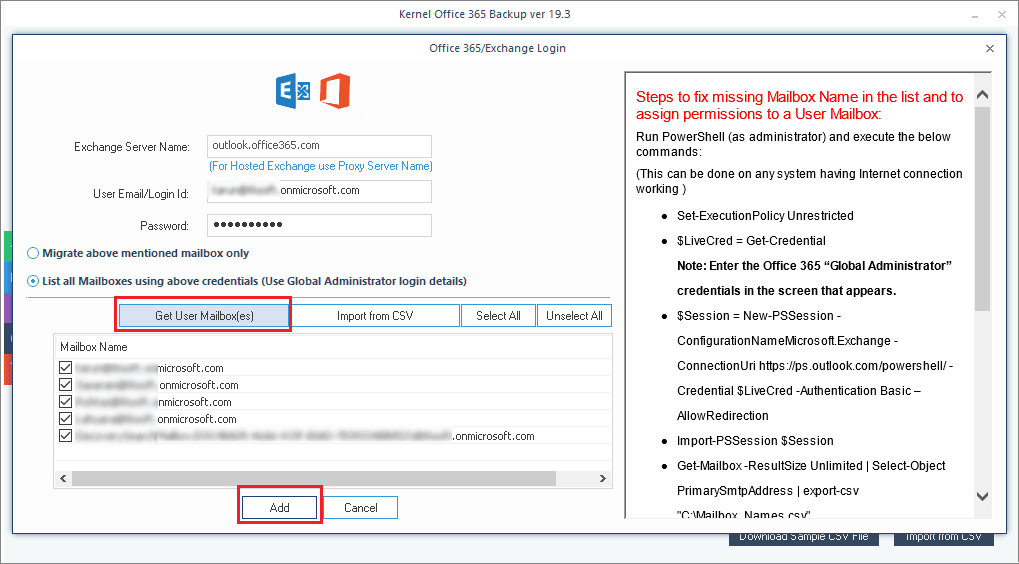Click 'Import-PSSession $Session' instruction text
Image resolution: width=1019 pixels, height=564 pixels.
click(755, 441)
